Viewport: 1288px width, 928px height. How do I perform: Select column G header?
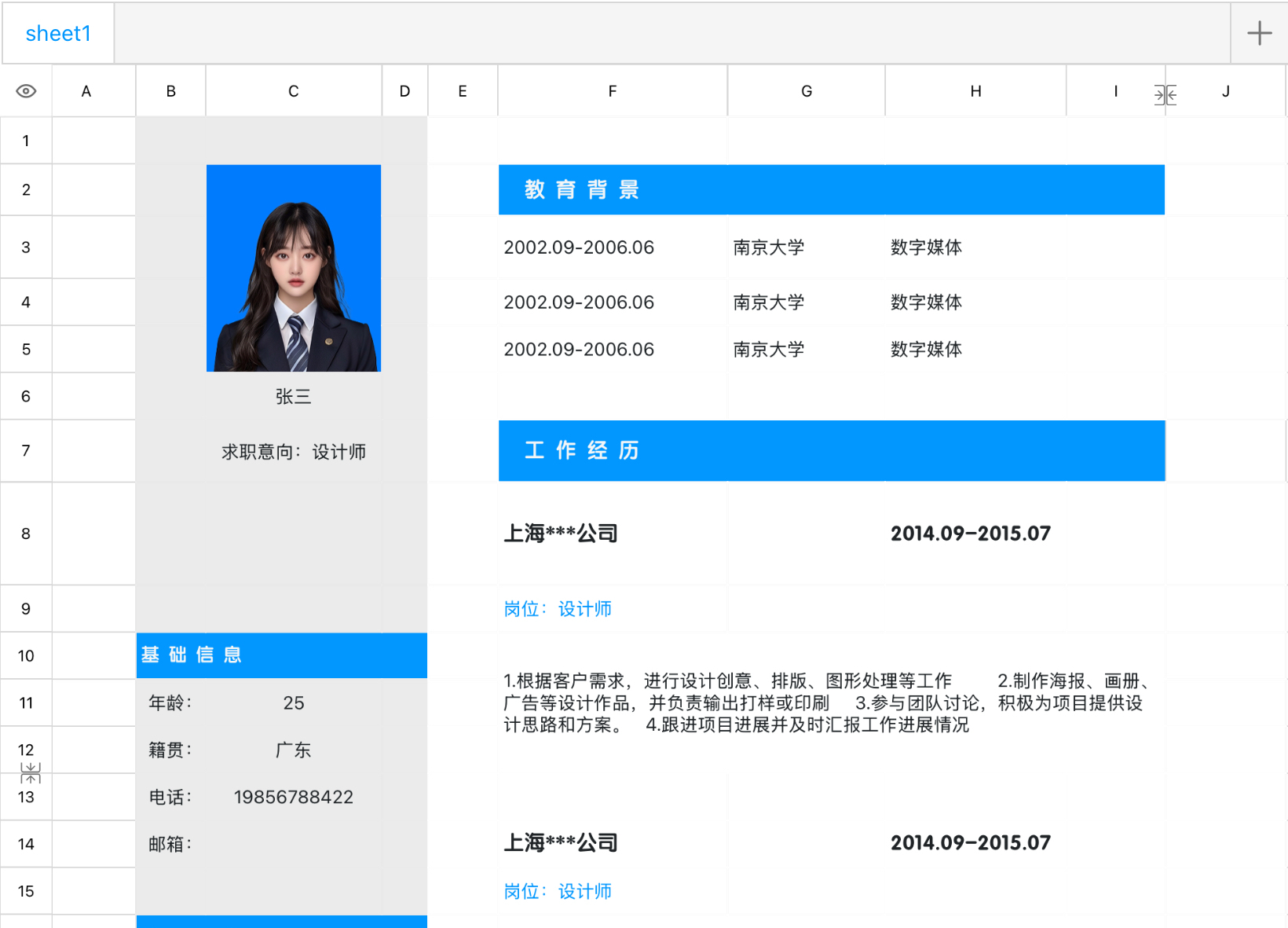pos(807,91)
